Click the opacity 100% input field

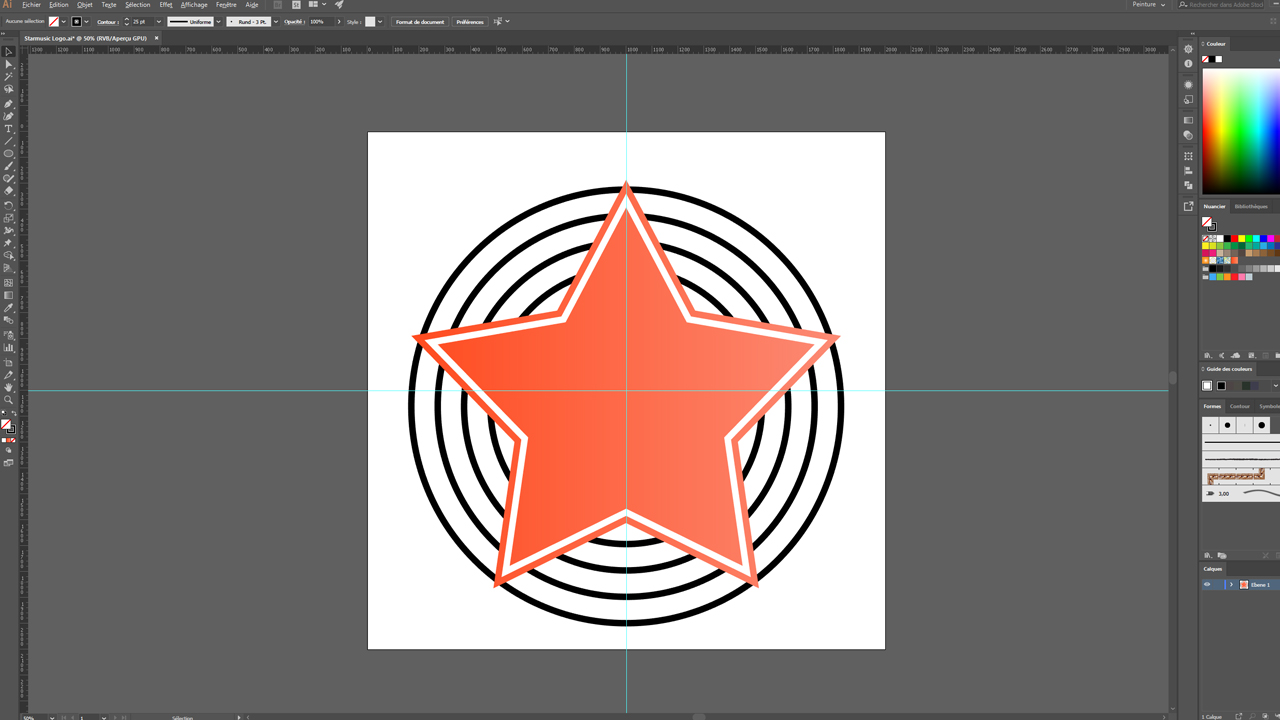[x=321, y=22]
